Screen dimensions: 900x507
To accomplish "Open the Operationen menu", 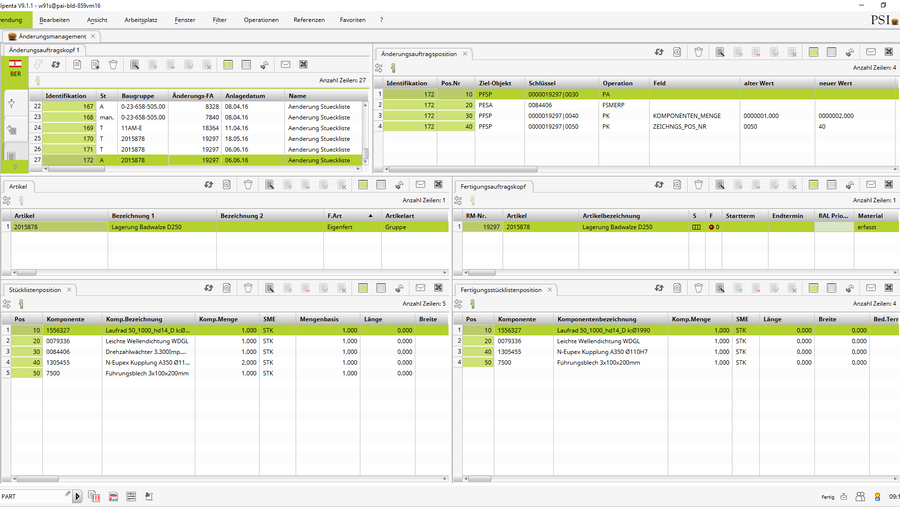I will pos(261,20).
